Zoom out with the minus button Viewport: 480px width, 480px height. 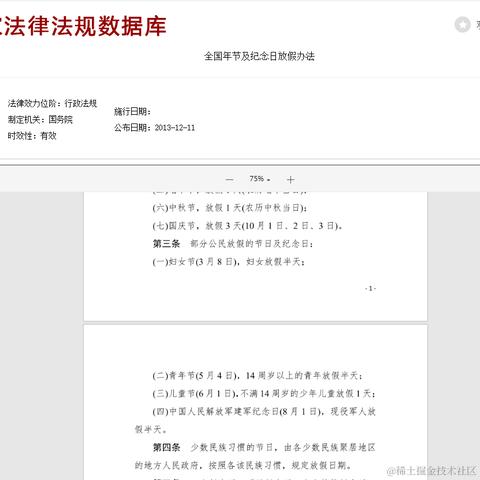point(229,180)
